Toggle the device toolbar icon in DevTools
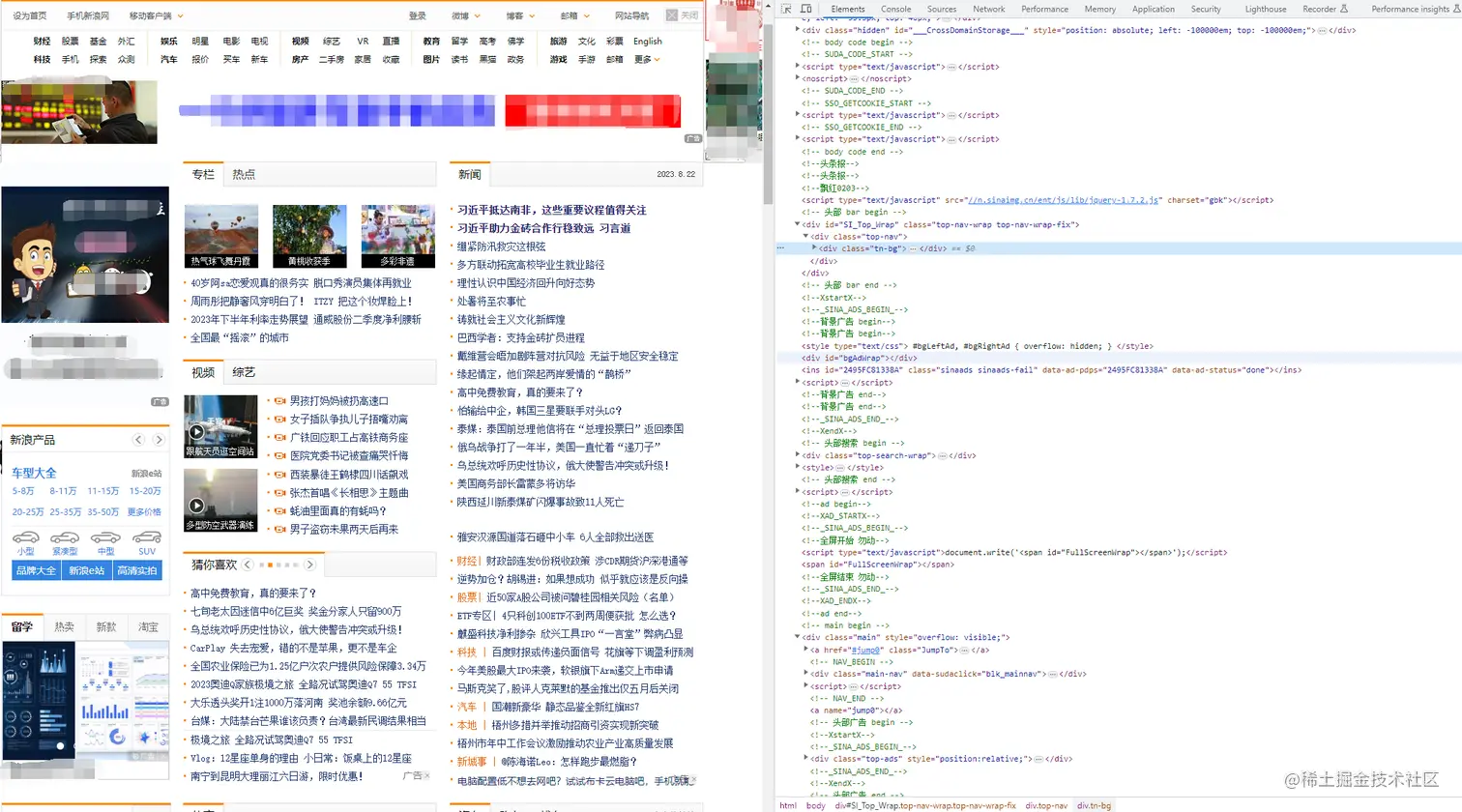The image size is (1462, 812). 805,9
